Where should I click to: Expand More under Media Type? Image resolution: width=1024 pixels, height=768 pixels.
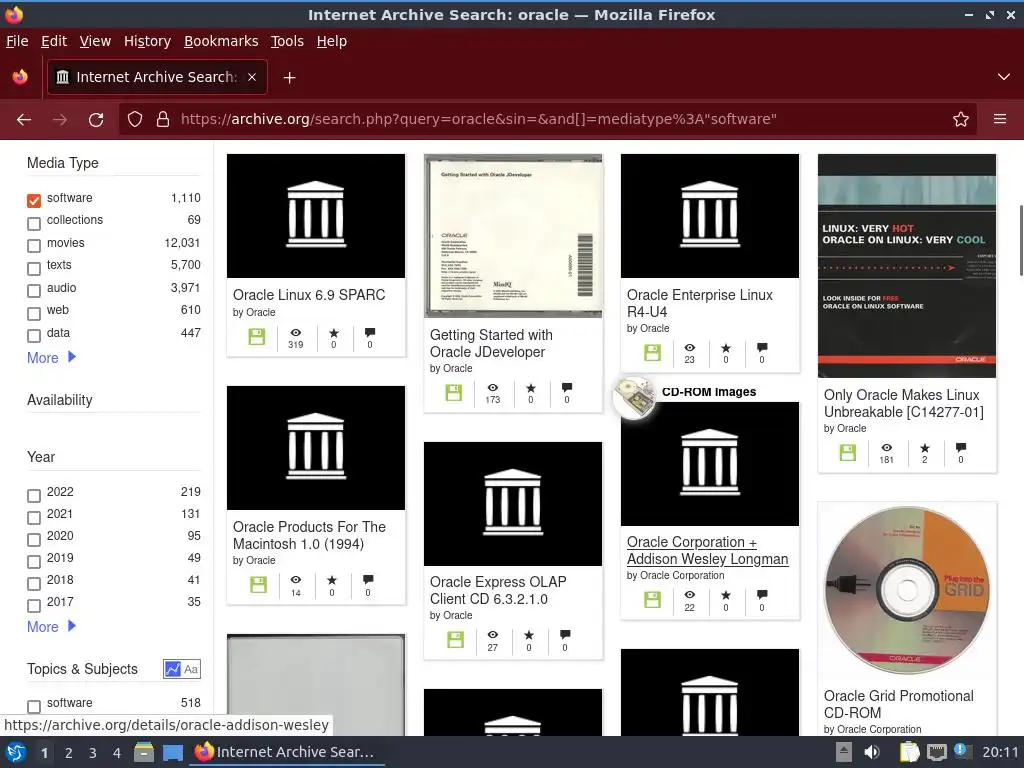pos(52,357)
